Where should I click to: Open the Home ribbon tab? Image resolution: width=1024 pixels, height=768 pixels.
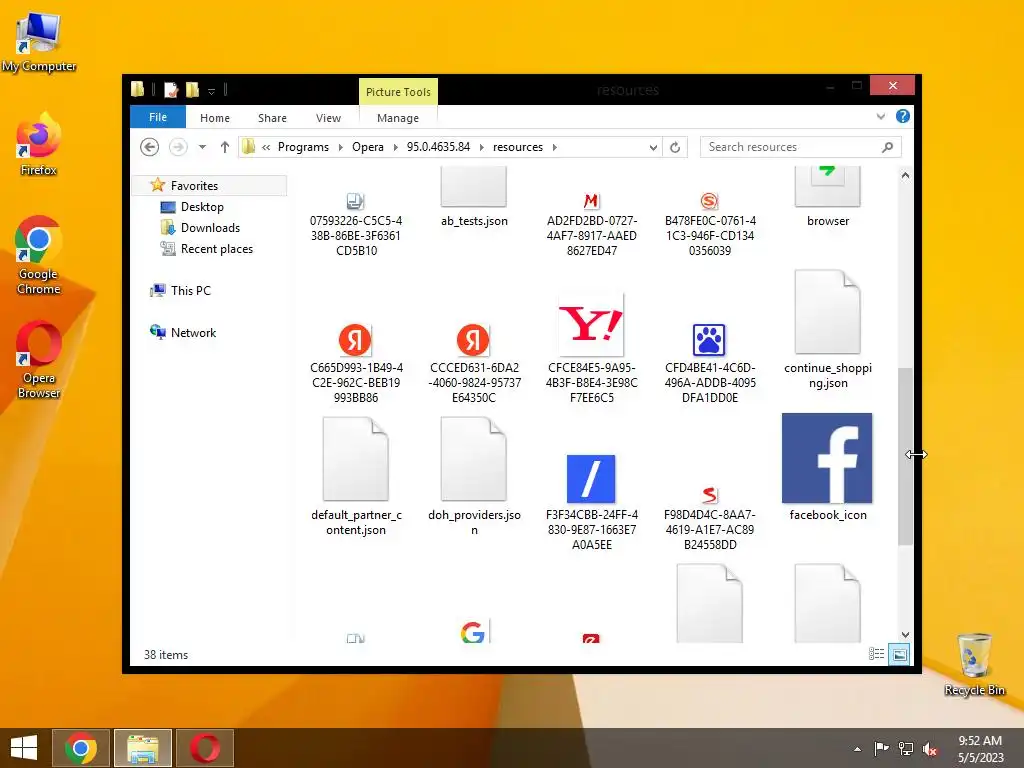point(215,118)
